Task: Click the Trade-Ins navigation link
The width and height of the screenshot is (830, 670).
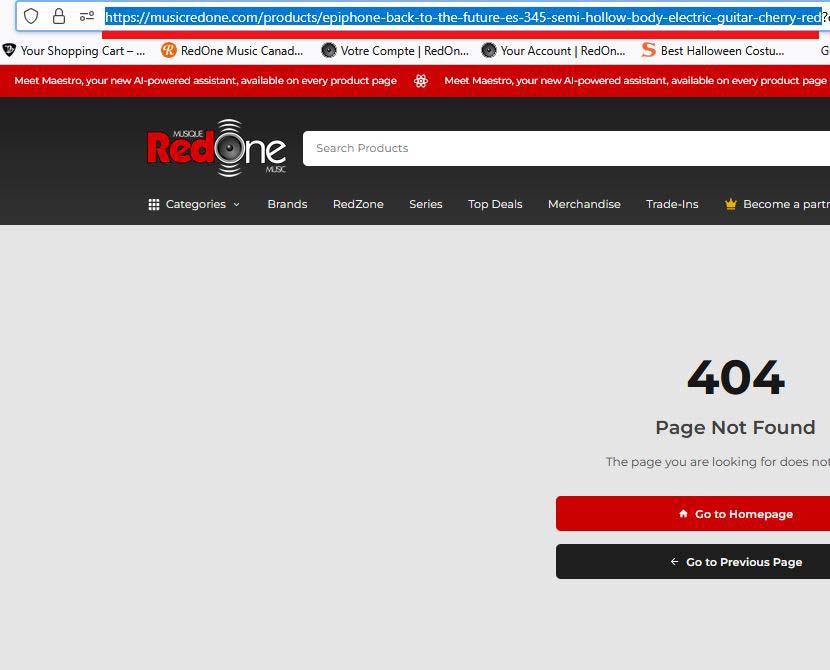Action: (x=672, y=204)
